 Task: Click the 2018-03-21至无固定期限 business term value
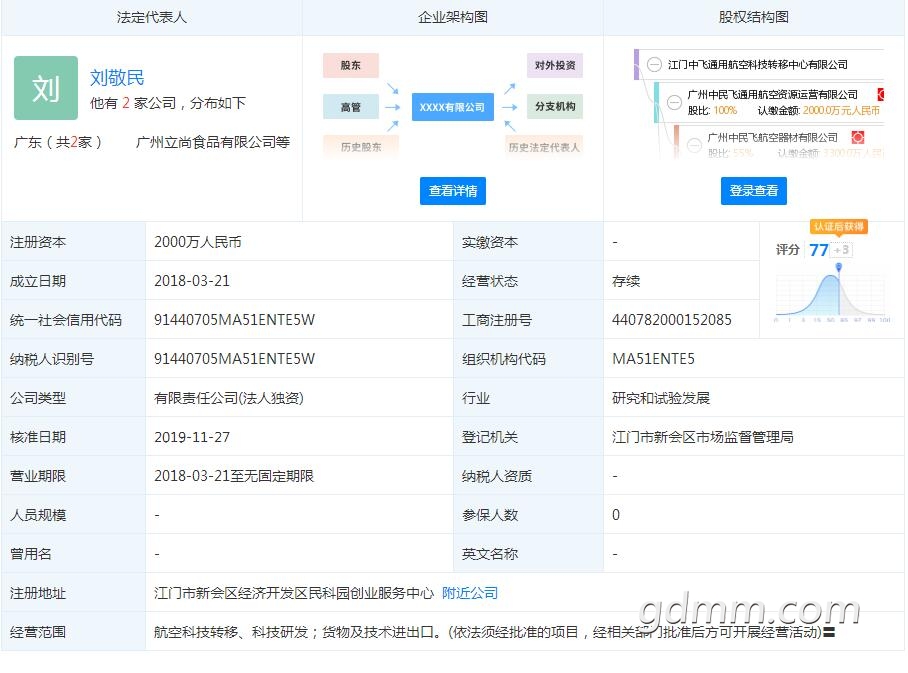click(x=234, y=476)
